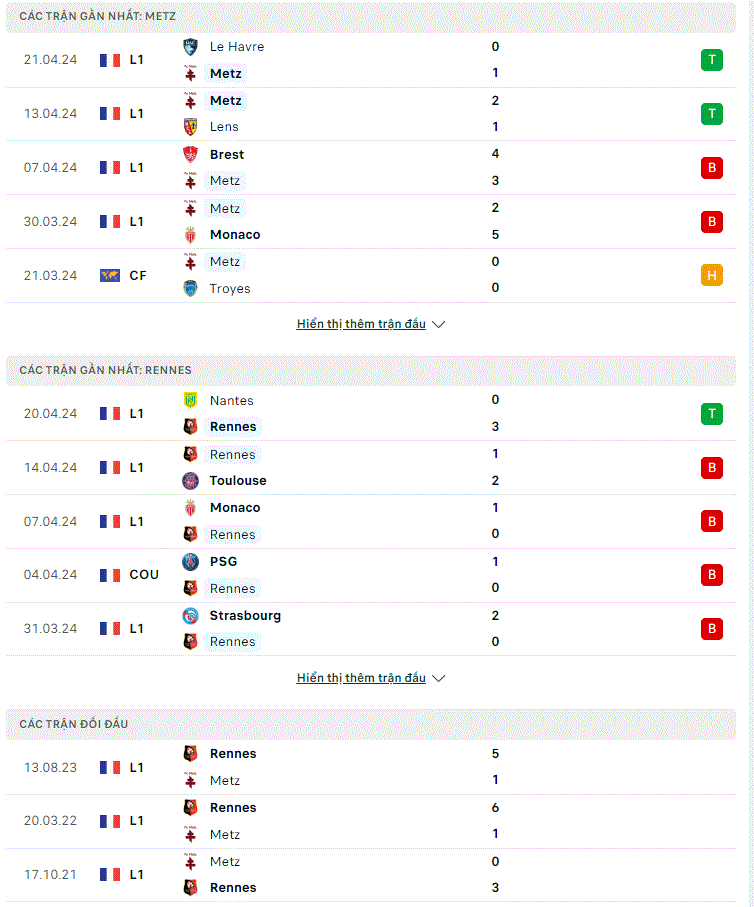Click the Nantes club crest
The width and height of the screenshot is (754, 907).
tap(190, 400)
